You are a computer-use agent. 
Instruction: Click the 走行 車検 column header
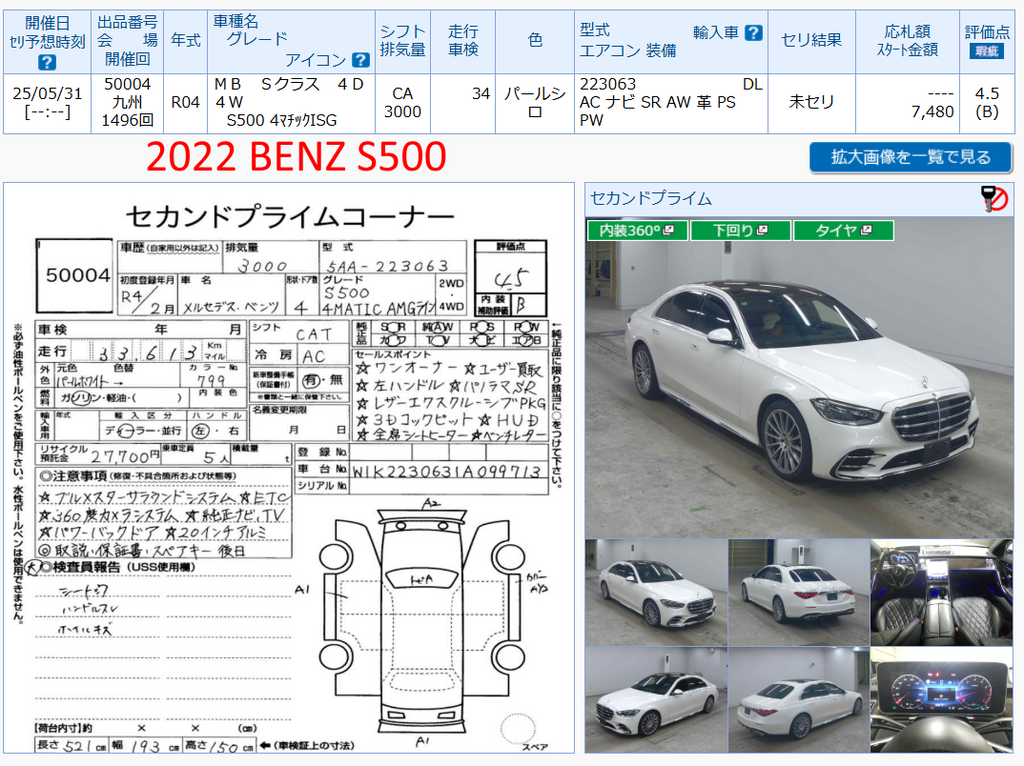tap(463, 41)
